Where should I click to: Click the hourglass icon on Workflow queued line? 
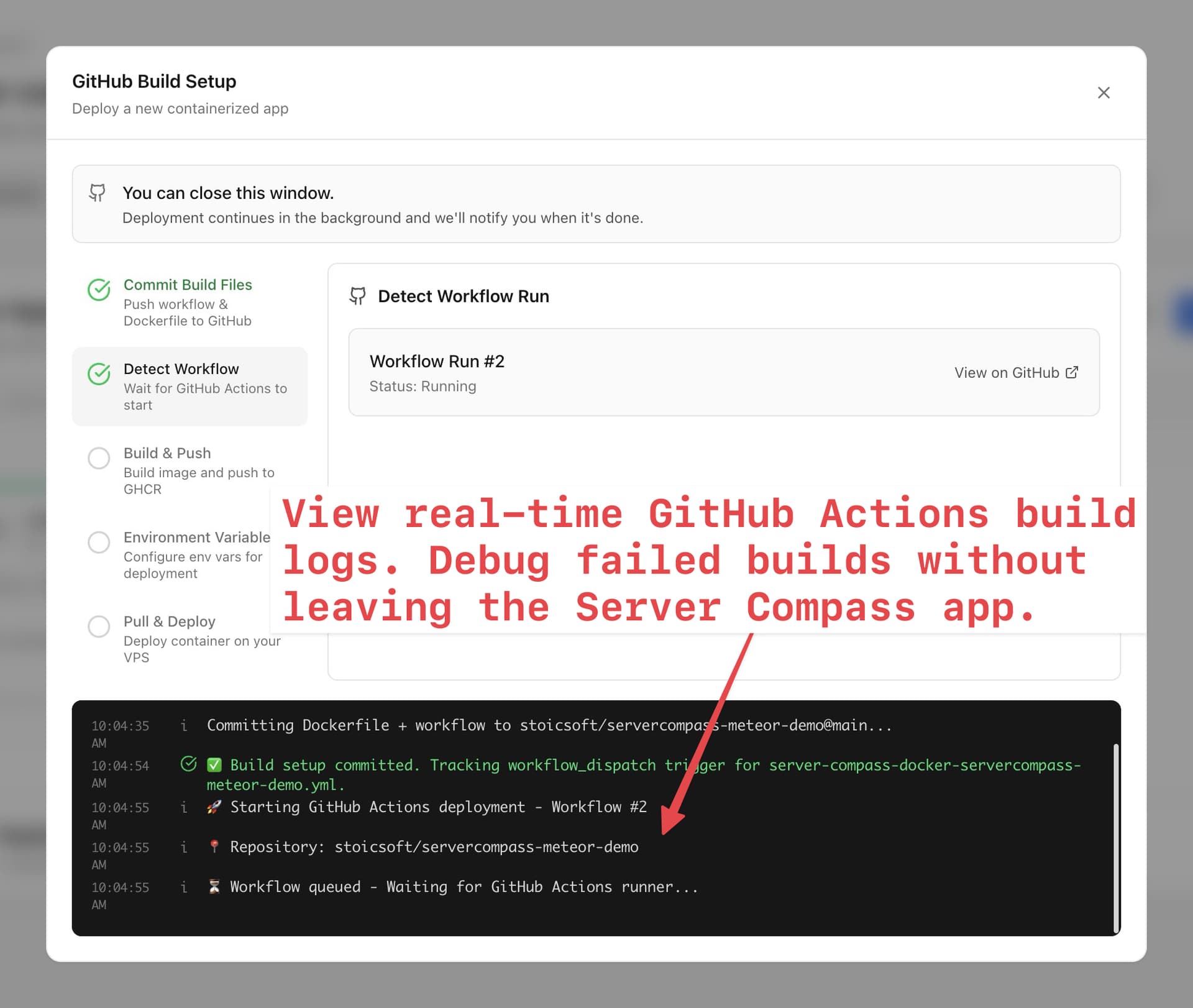214,886
